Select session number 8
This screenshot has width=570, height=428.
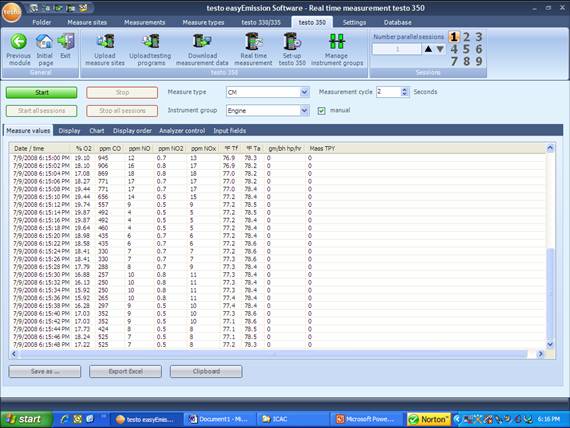tap(466, 61)
